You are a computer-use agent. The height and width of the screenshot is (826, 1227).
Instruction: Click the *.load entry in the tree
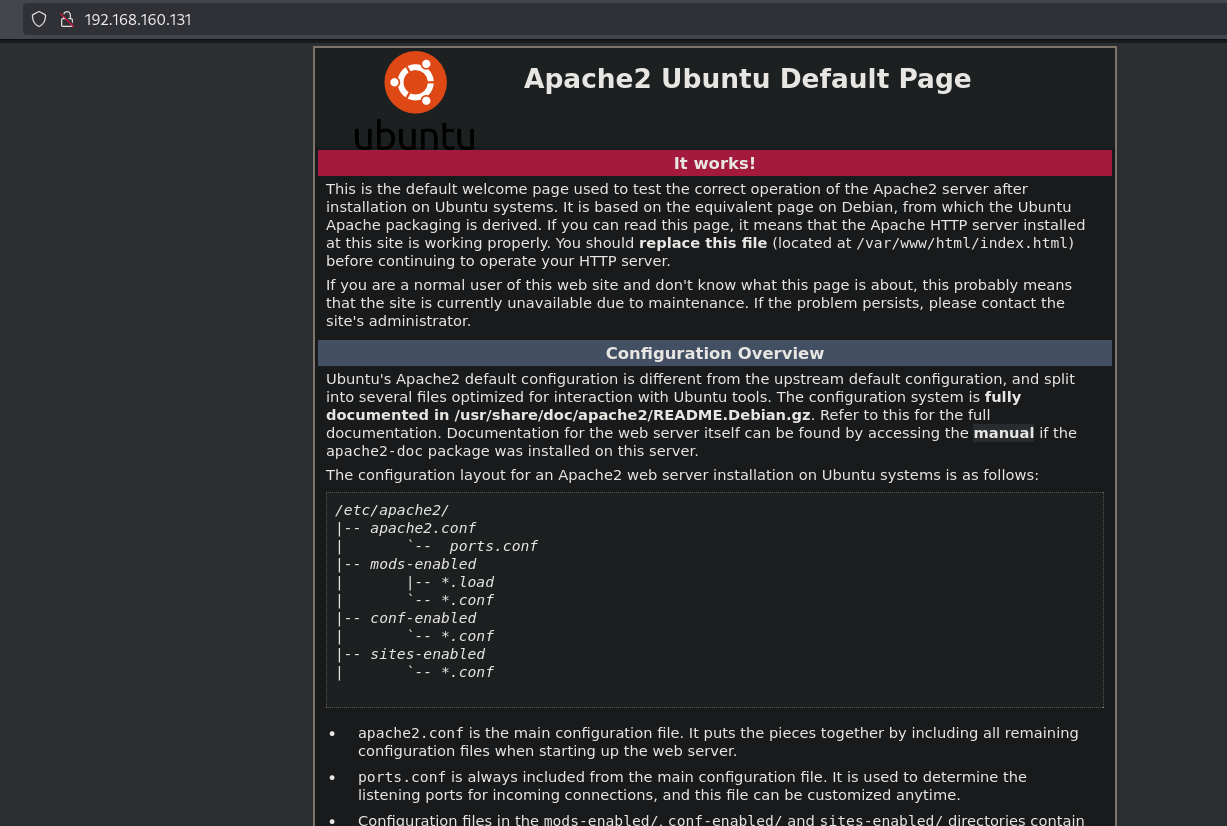(467, 582)
